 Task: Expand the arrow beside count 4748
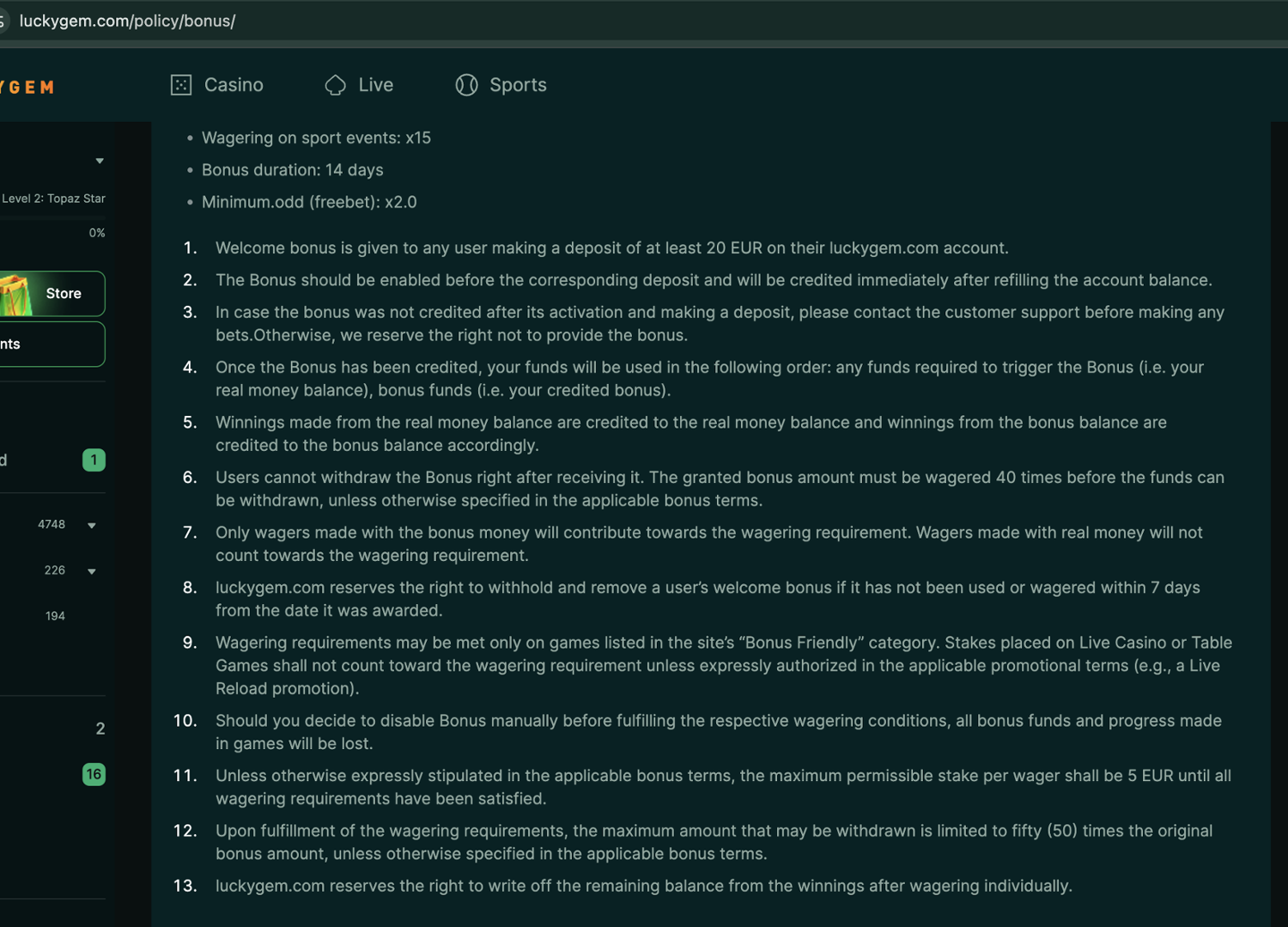(92, 525)
